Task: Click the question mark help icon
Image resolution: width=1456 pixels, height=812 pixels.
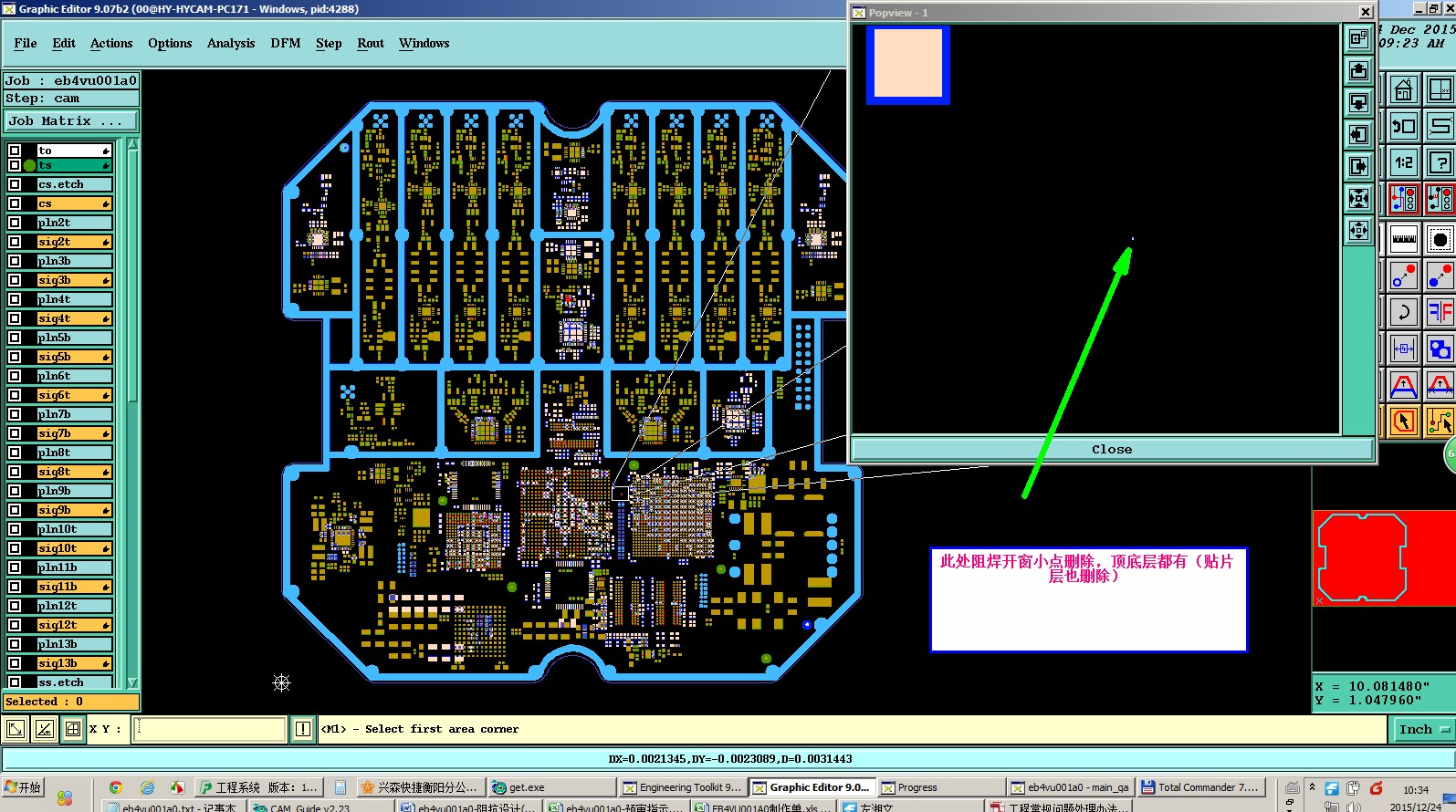Action: click(1440, 163)
